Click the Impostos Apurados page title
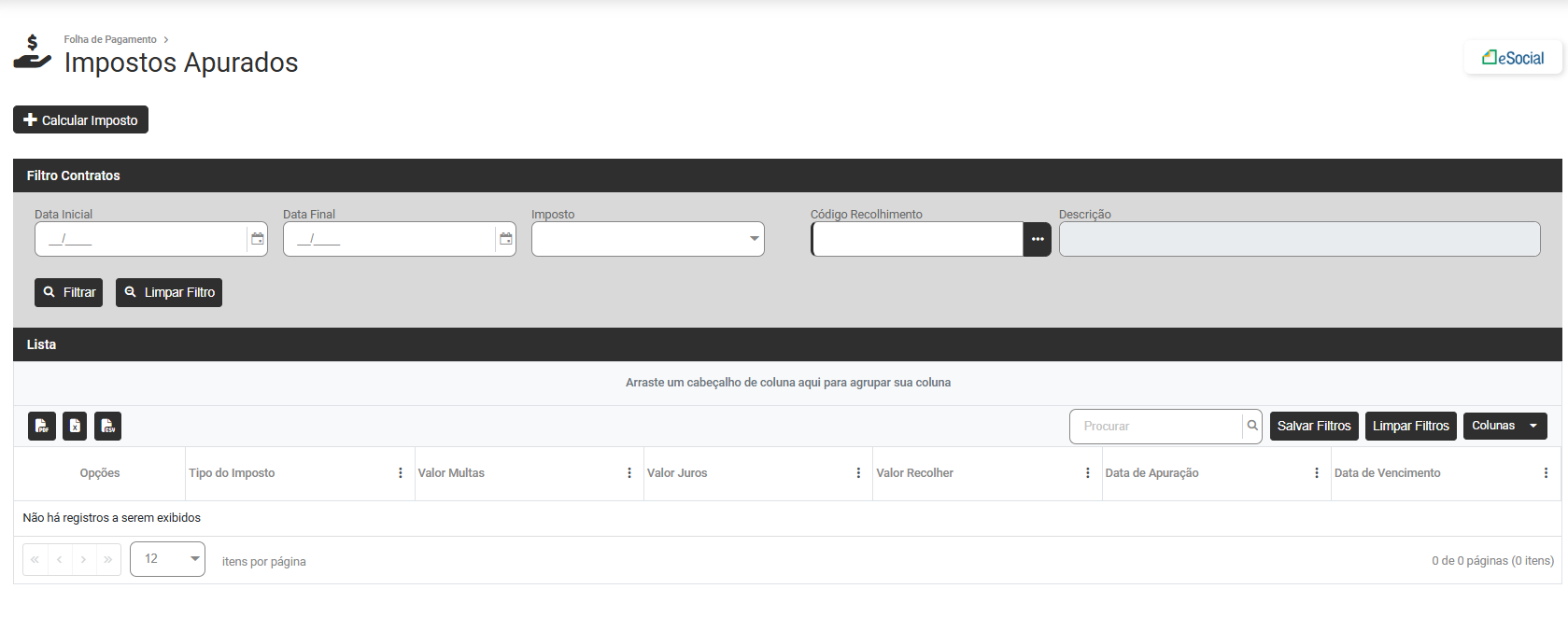The image size is (1568, 631). pyautogui.click(x=181, y=63)
